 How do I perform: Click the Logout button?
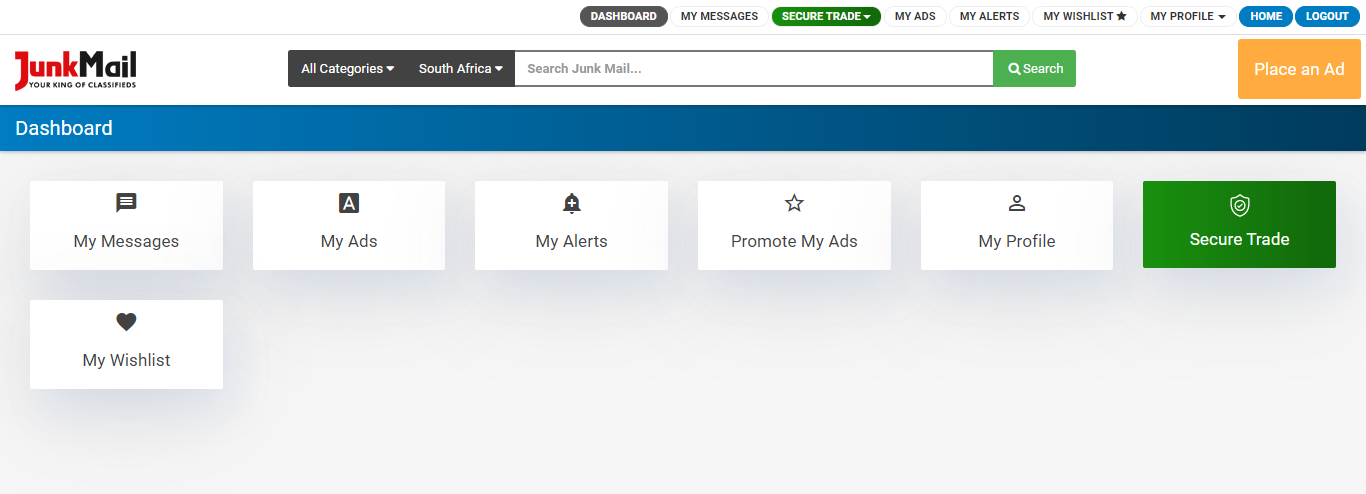tap(1327, 16)
